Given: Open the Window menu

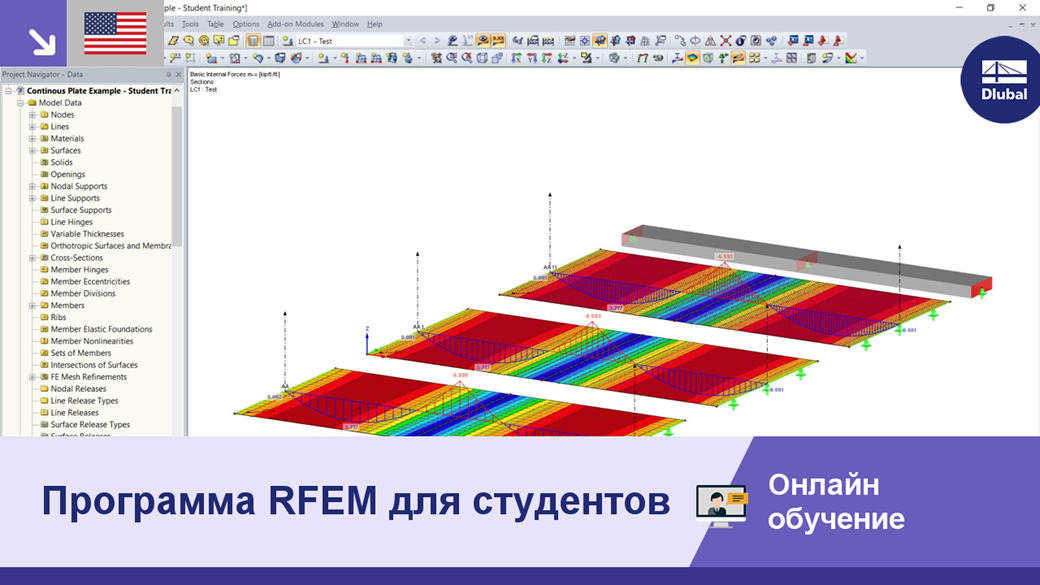Looking at the screenshot, I should (345, 24).
